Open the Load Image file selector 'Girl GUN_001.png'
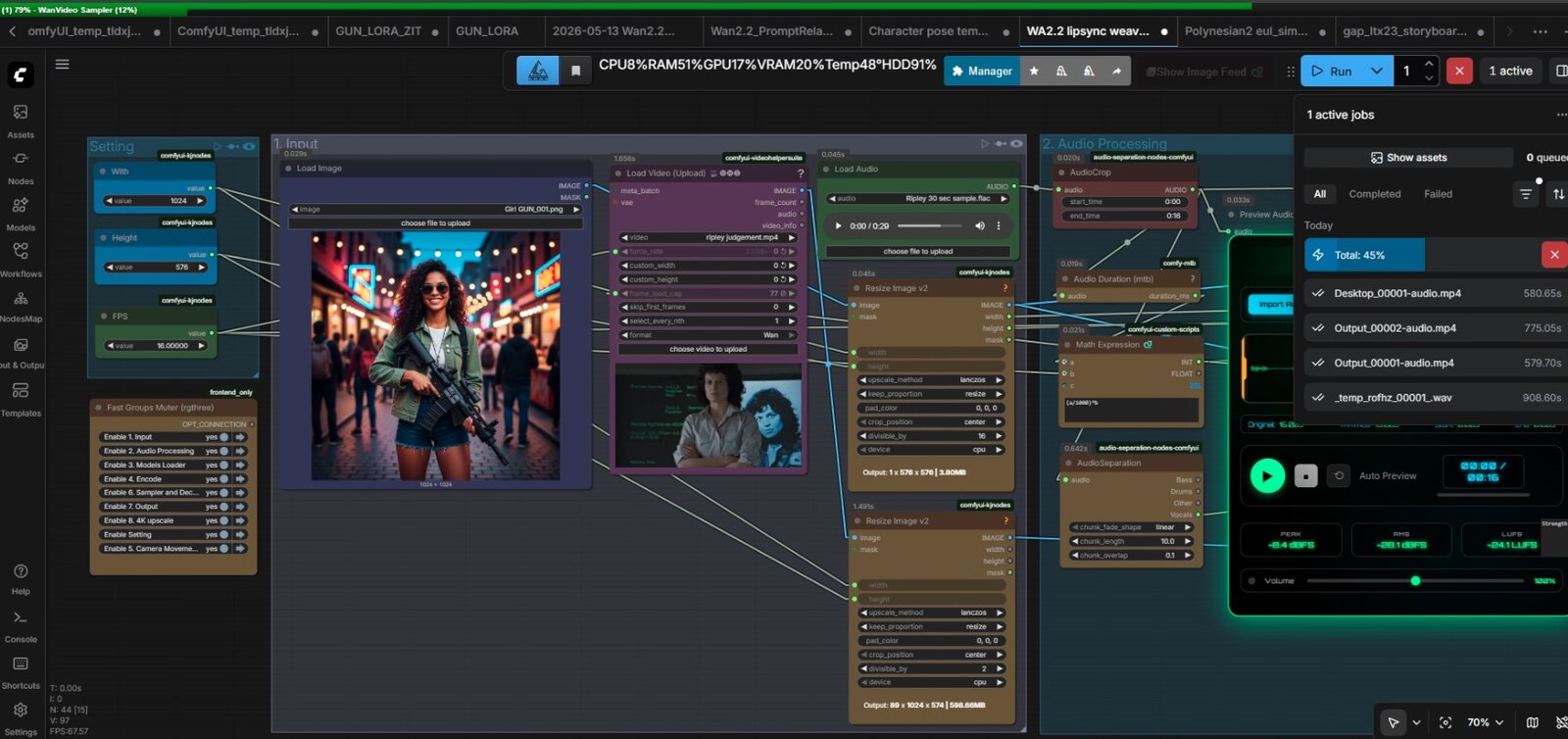Viewport: 1568px width, 739px height. (x=436, y=209)
